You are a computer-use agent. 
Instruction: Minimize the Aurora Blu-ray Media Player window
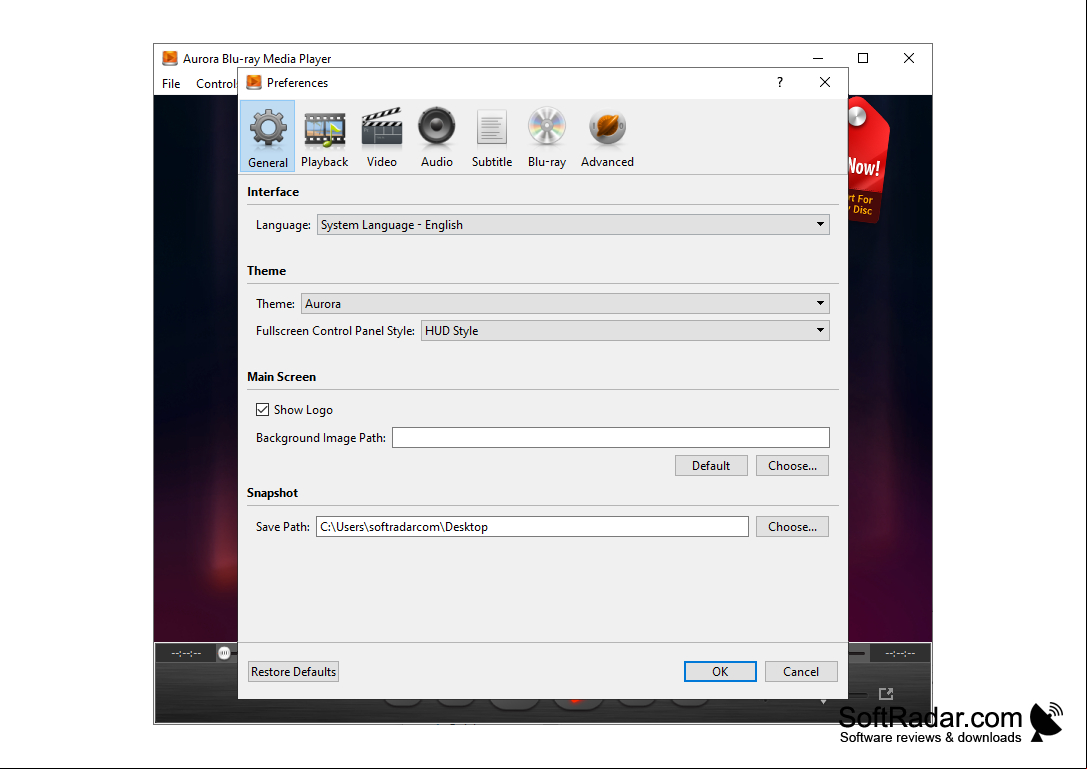click(818, 58)
